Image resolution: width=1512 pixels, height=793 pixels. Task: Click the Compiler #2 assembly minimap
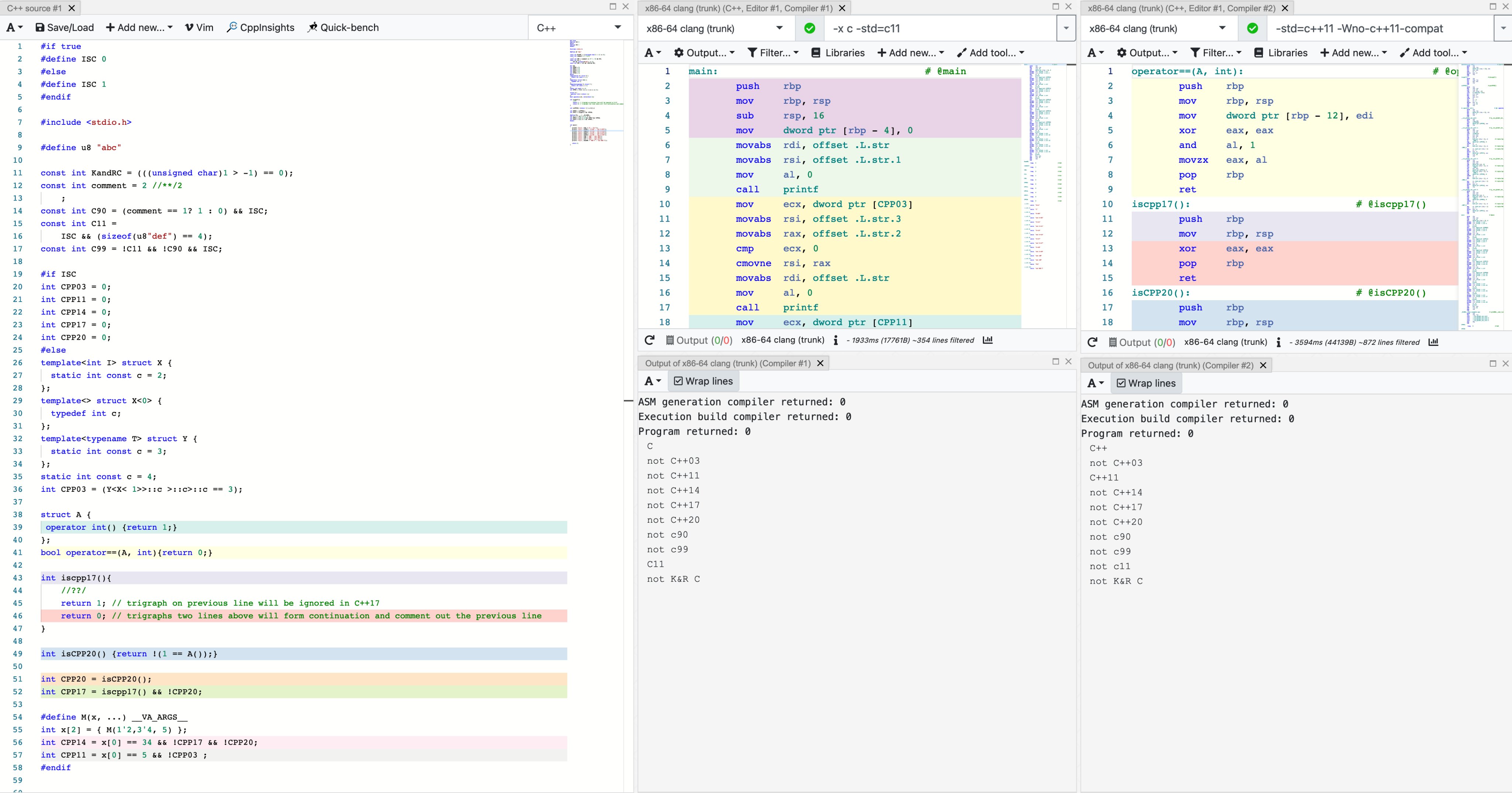[x=1482, y=197]
